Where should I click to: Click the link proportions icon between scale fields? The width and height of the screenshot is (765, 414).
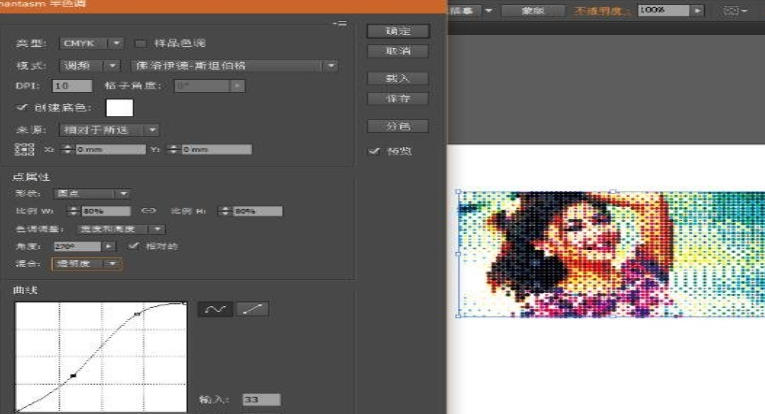pos(149,211)
